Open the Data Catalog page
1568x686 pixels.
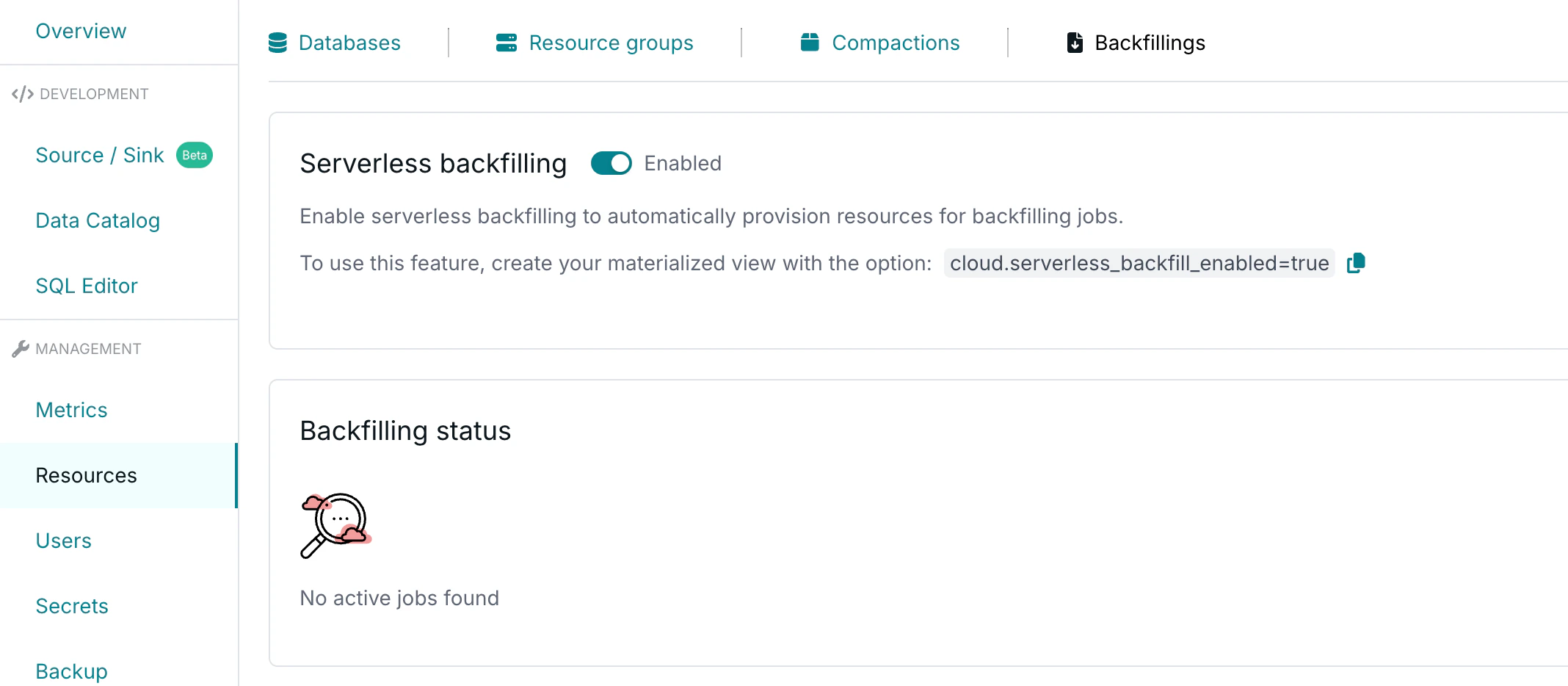pos(98,220)
